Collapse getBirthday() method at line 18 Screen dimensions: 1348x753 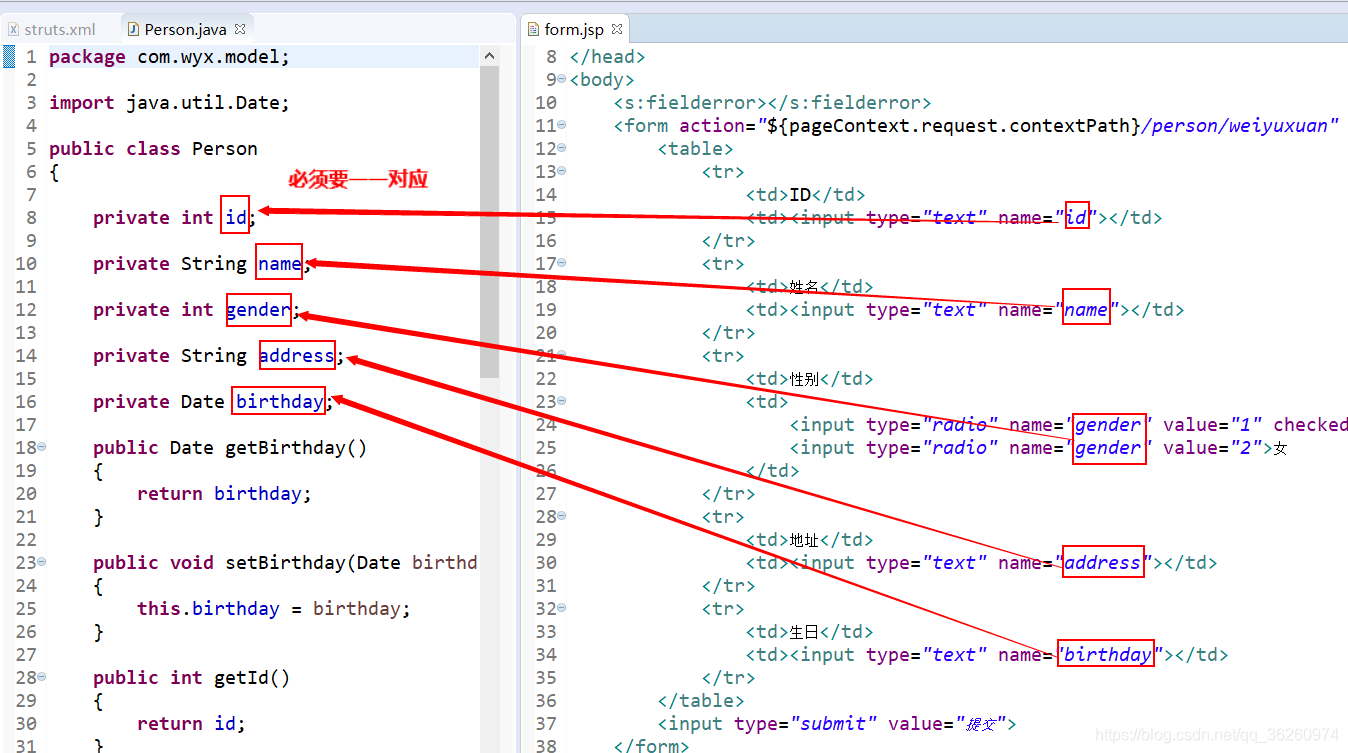click(42, 447)
